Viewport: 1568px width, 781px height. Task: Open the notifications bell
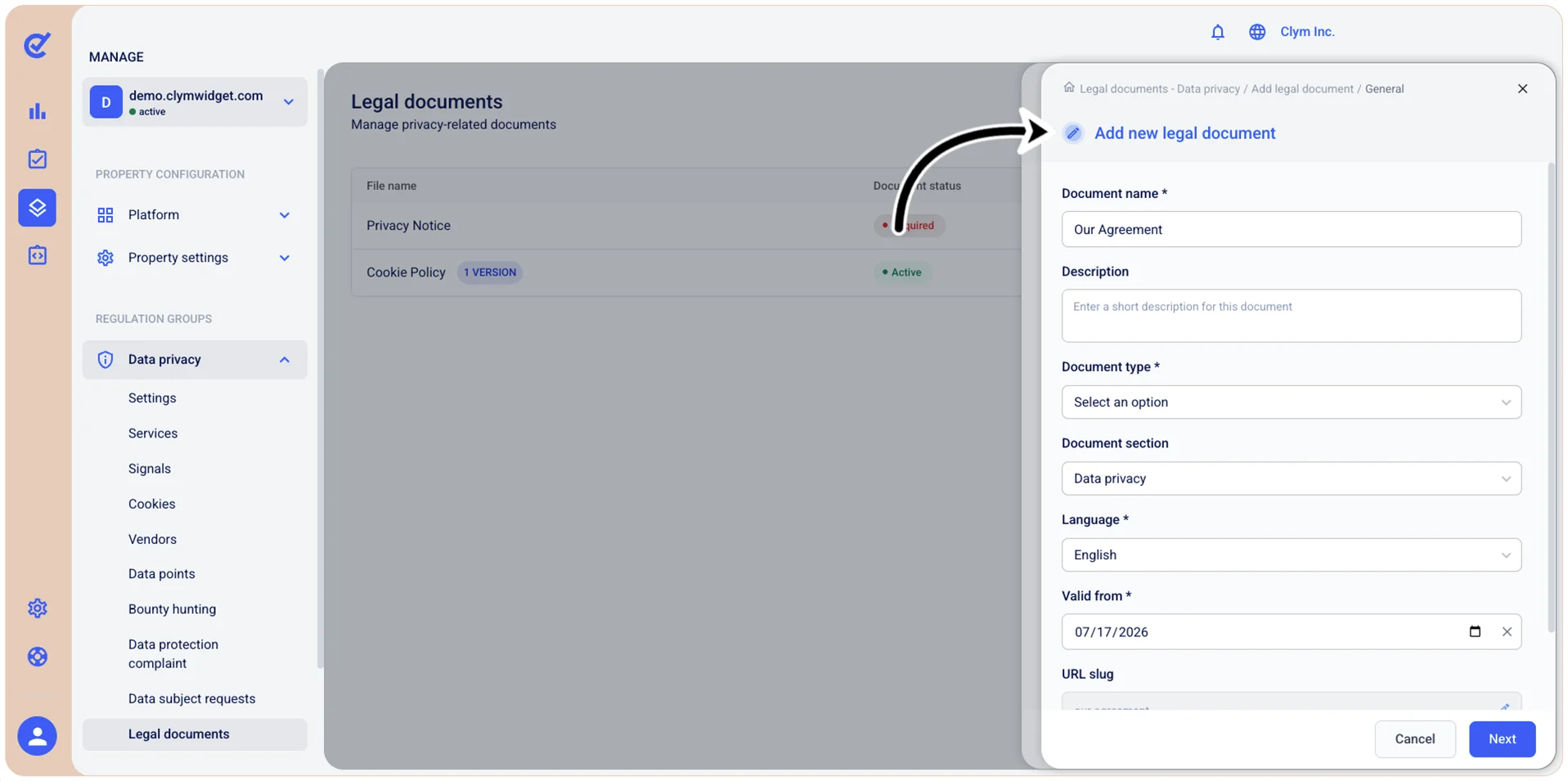tap(1218, 32)
